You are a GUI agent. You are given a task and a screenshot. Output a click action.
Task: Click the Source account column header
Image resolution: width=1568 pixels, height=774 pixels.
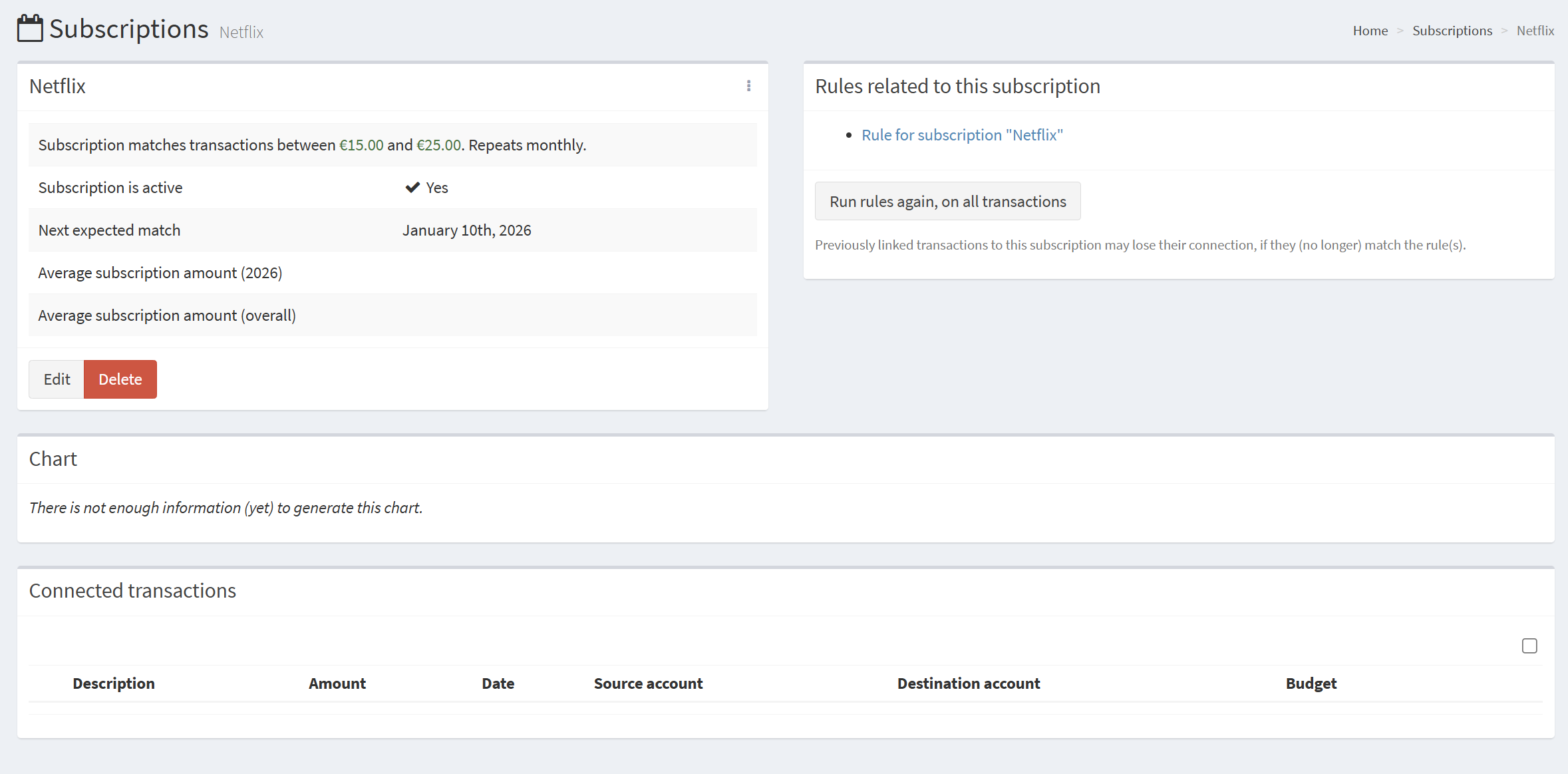[648, 683]
